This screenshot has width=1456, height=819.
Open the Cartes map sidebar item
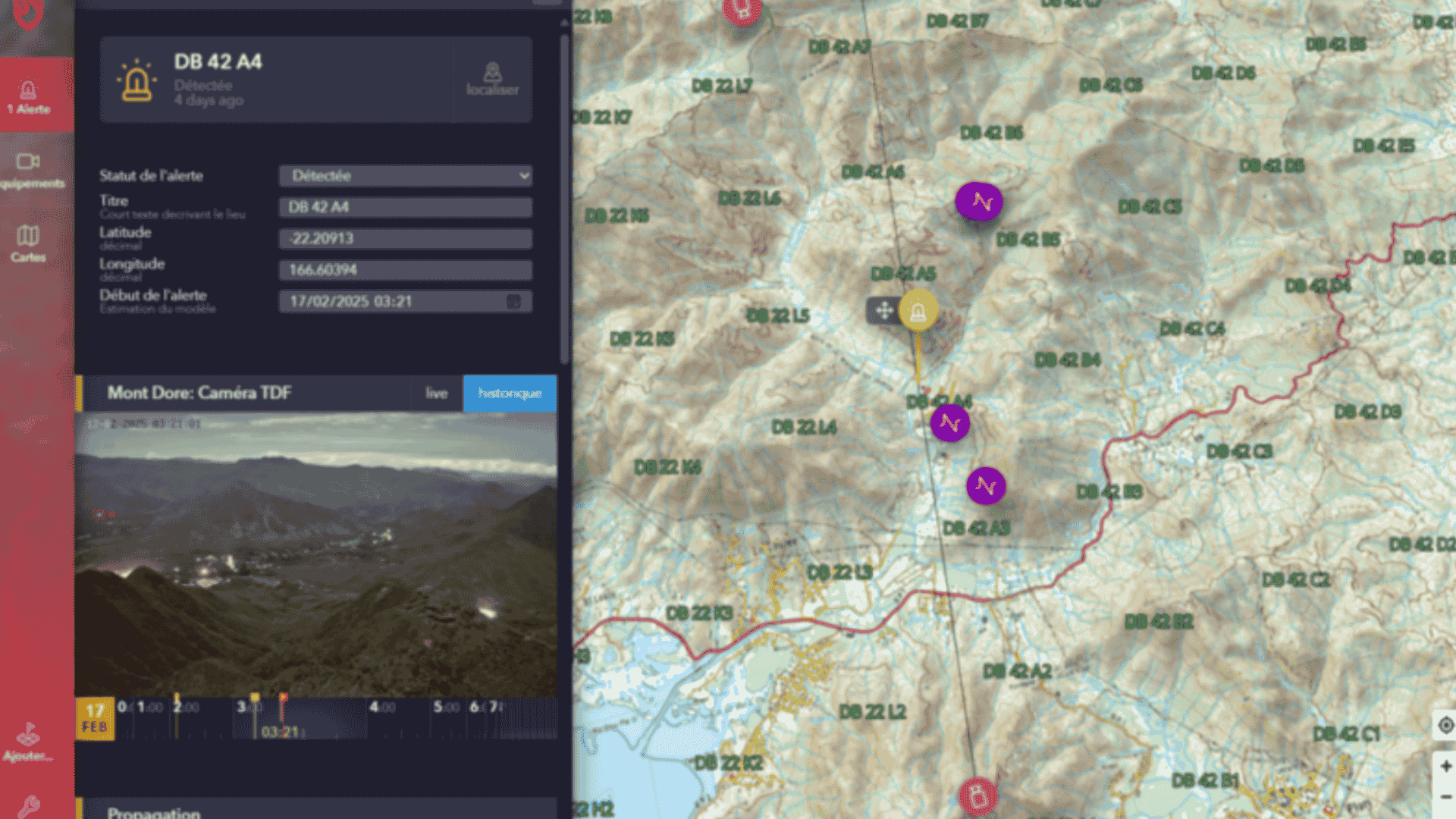28,244
